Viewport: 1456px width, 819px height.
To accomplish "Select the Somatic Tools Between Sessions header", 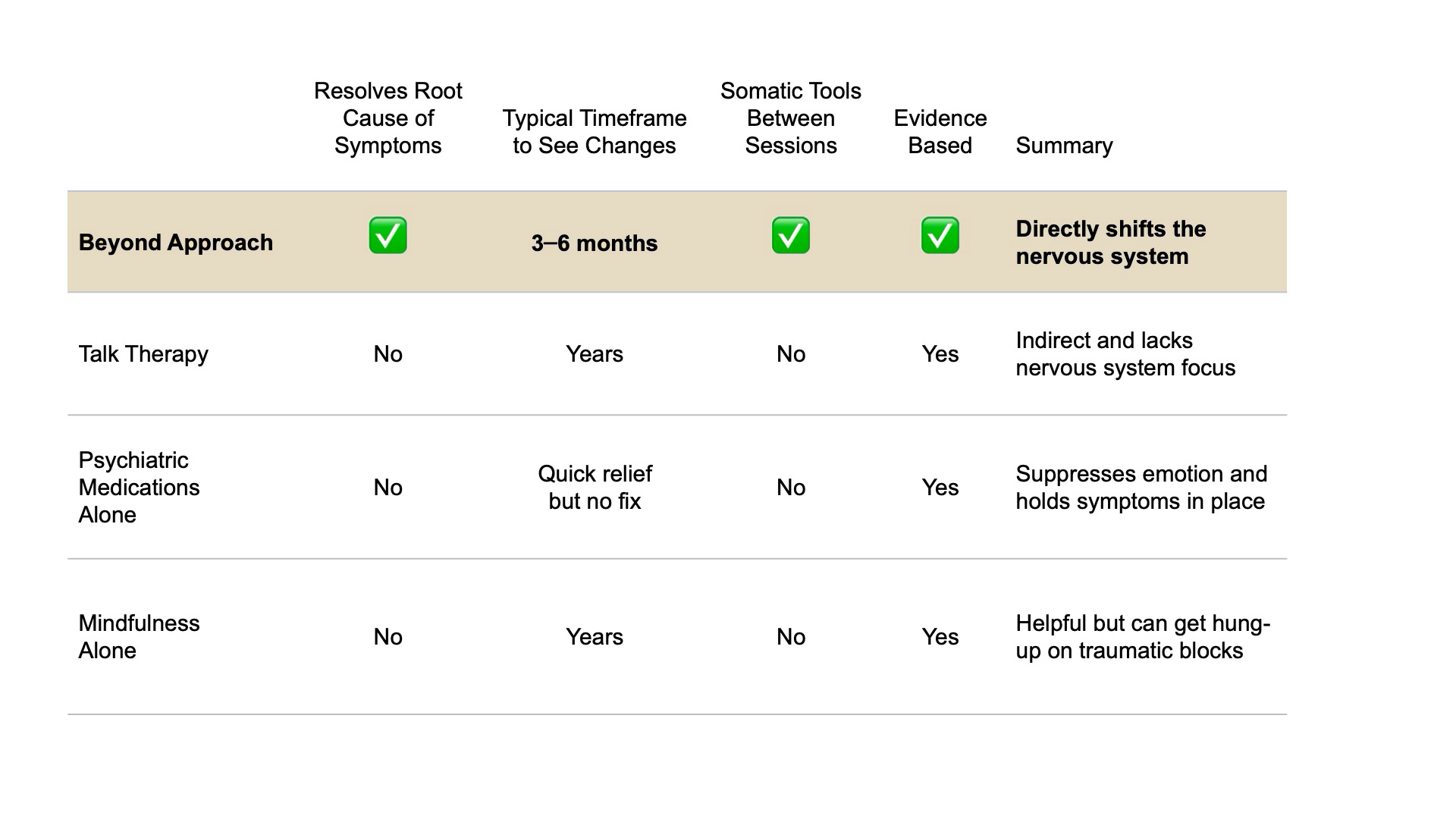I will [790, 118].
